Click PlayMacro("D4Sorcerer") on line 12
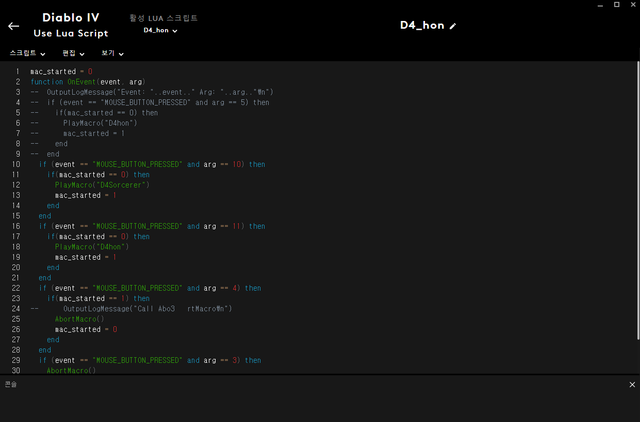The image size is (640, 422). coord(102,185)
